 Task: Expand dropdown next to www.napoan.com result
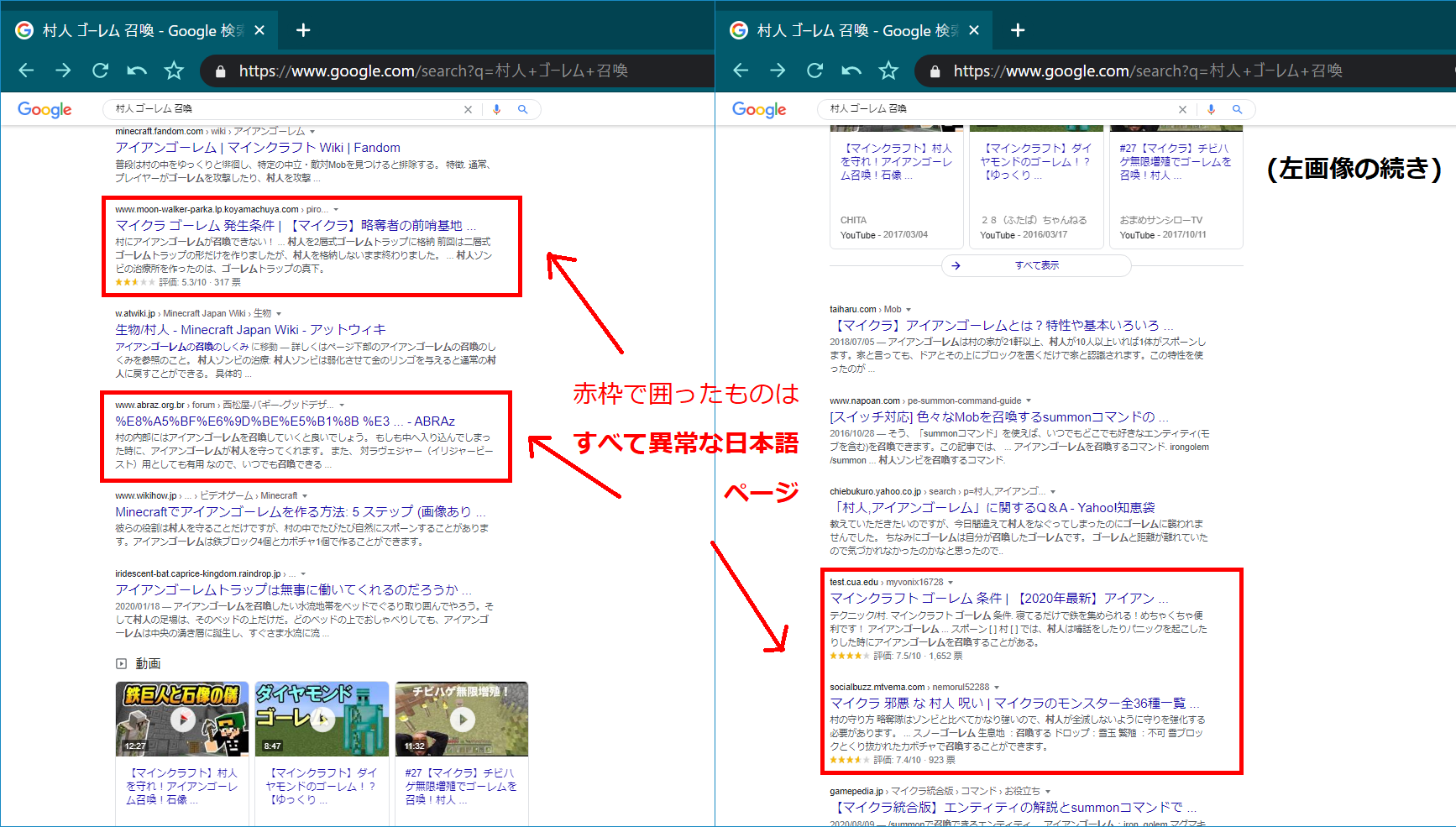(1029, 401)
